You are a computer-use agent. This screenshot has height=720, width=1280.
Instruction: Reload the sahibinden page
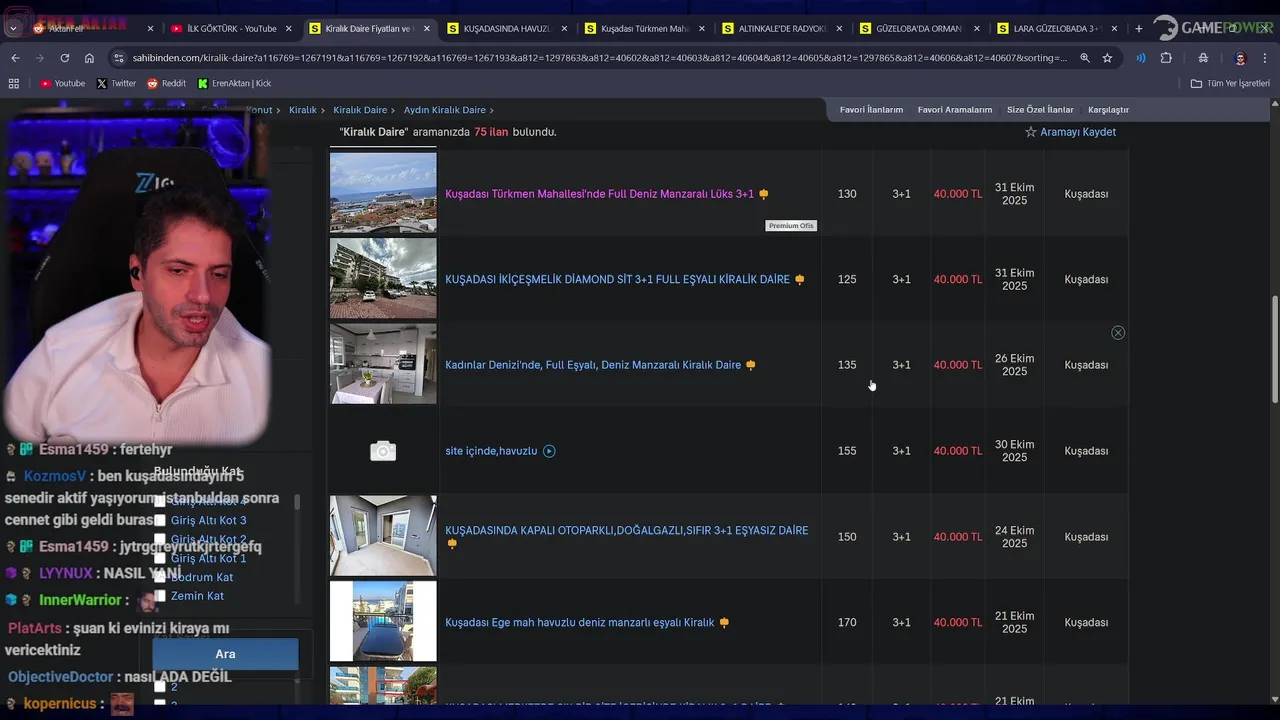65,58
